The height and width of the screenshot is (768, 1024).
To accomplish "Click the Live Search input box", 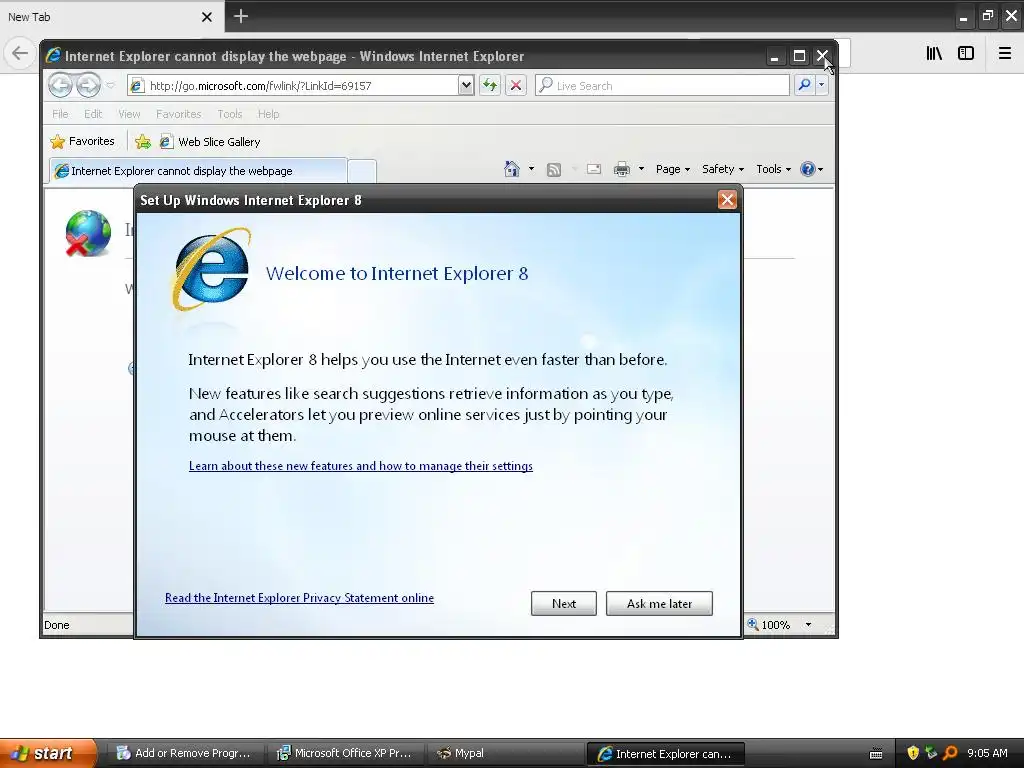I will [662, 86].
